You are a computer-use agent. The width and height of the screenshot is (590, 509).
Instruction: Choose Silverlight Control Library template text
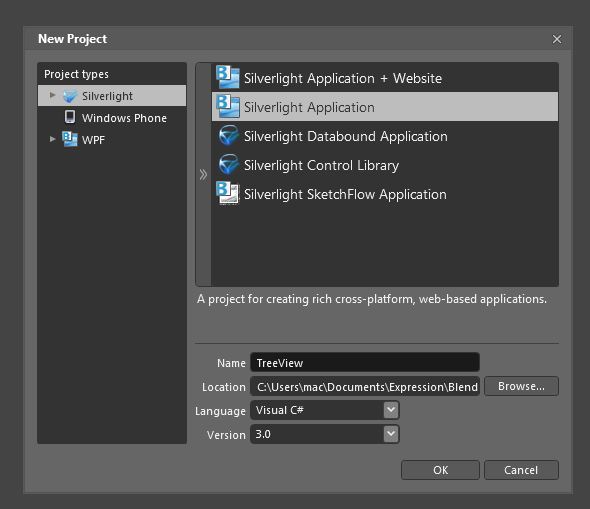[321, 166]
